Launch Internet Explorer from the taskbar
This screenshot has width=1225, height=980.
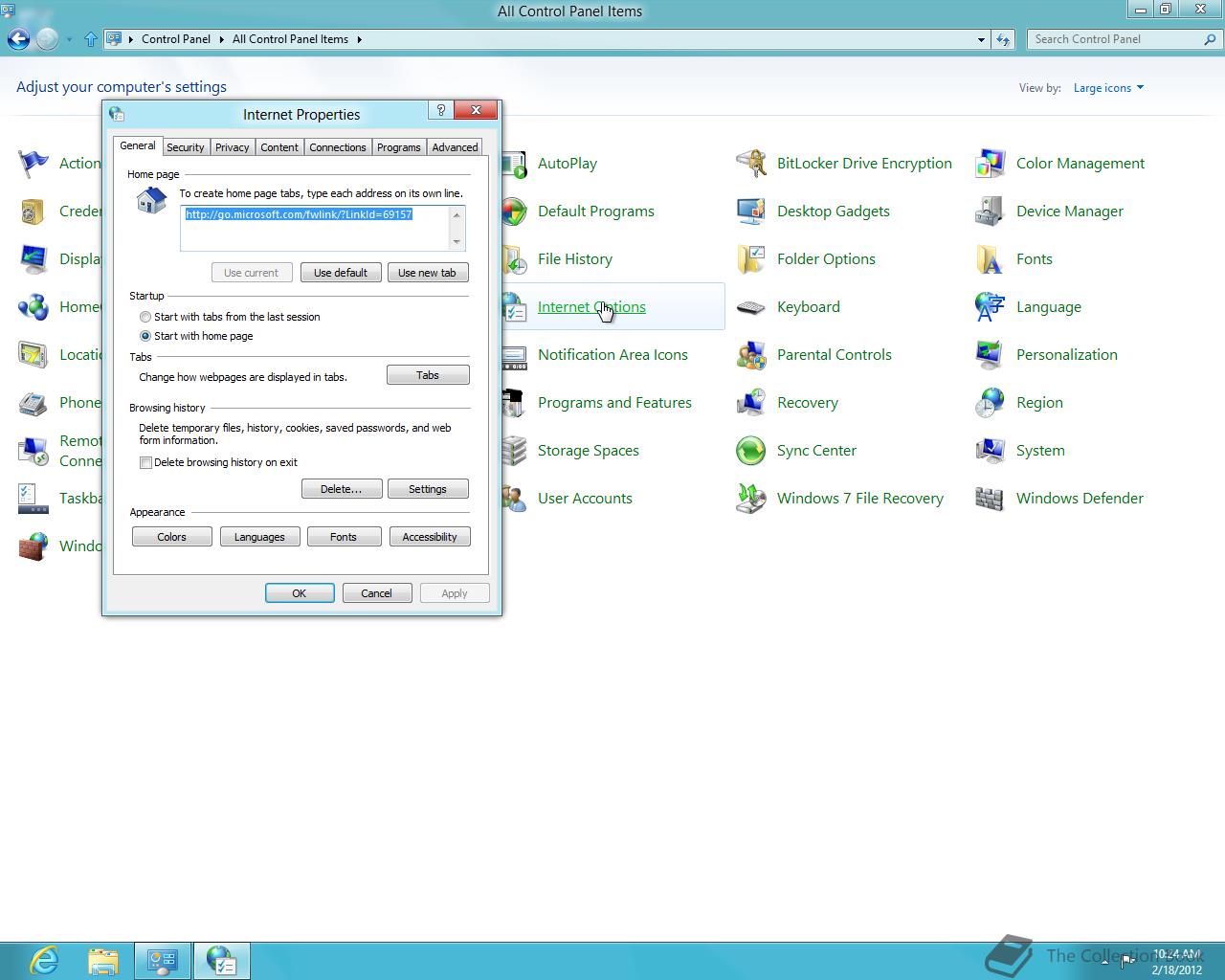click(44, 961)
